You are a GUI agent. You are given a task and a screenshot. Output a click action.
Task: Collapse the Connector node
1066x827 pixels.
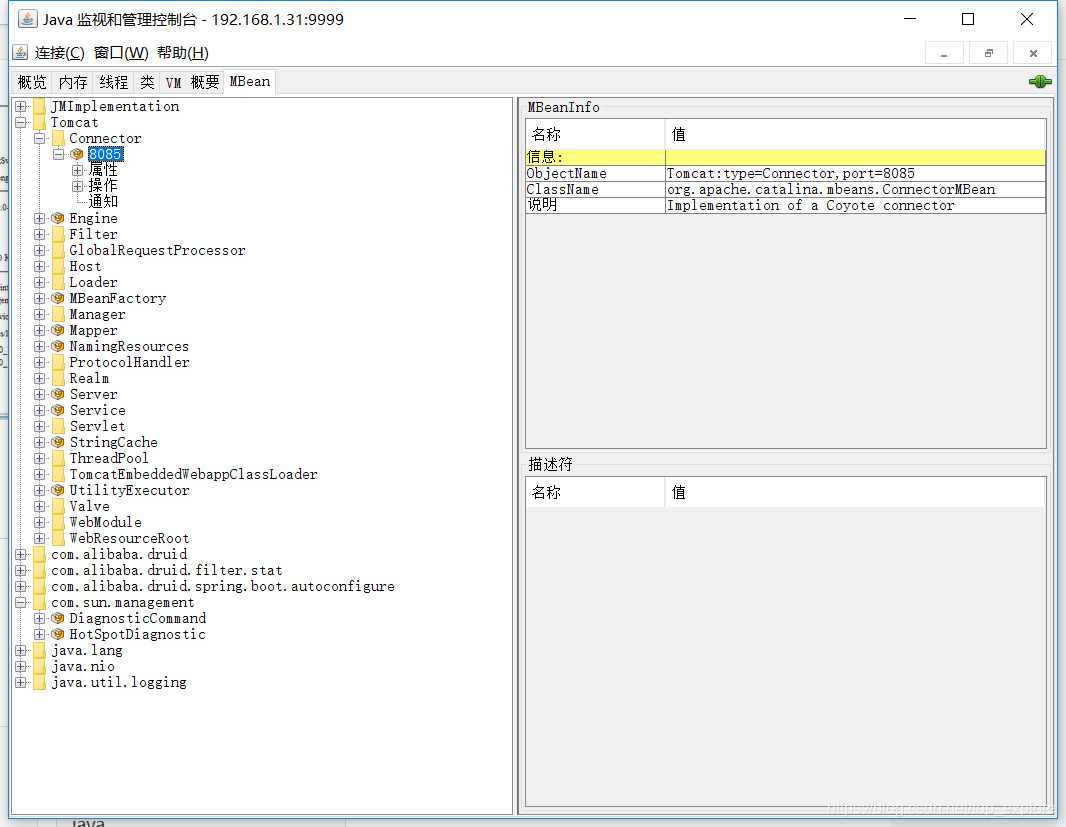coord(40,138)
